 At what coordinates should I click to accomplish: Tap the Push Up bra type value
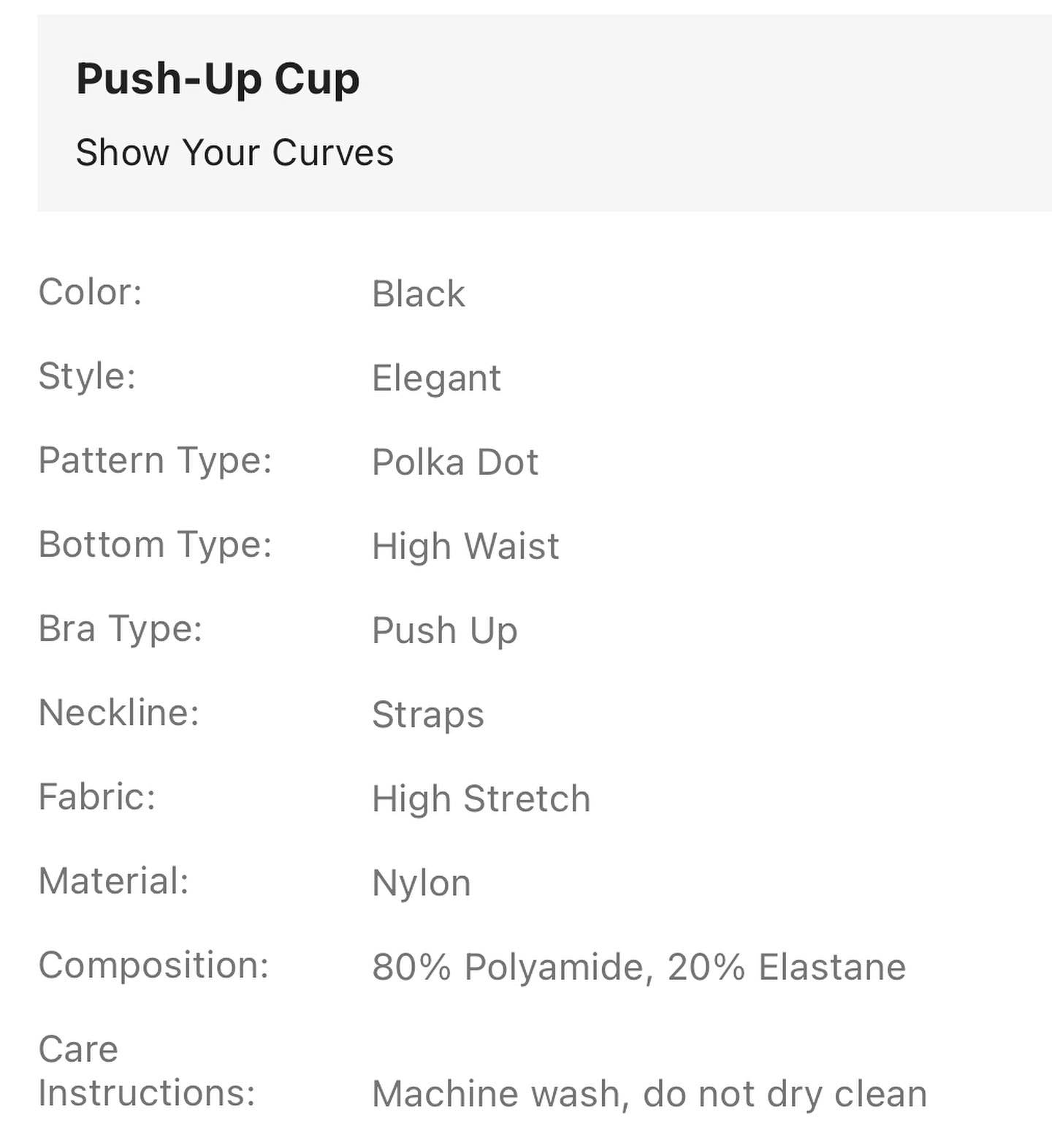tap(444, 631)
